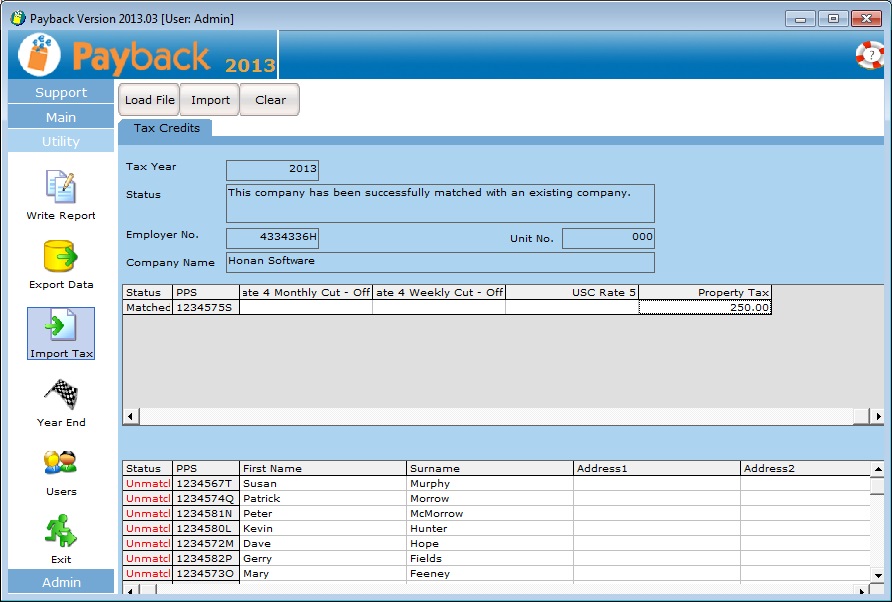Open help via the lifebuoy icon
Image resolution: width=892 pixels, height=602 pixels.
869,55
